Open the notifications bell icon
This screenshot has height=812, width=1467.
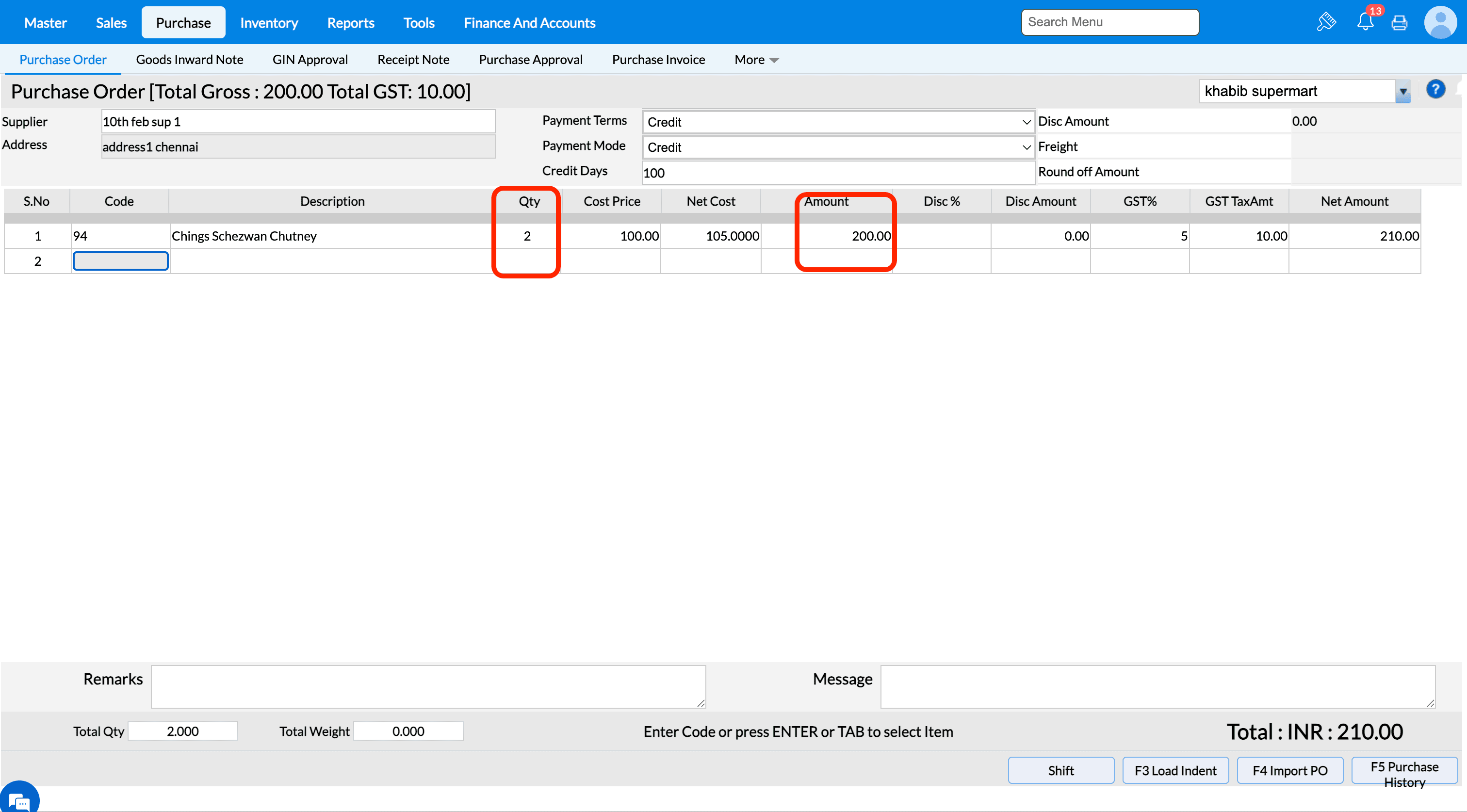[x=1365, y=22]
